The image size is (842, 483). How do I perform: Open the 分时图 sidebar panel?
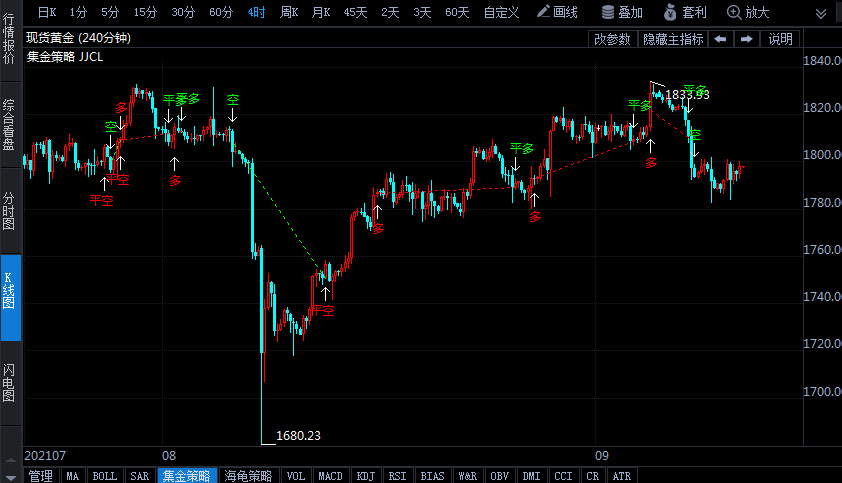click(x=9, y=211)
